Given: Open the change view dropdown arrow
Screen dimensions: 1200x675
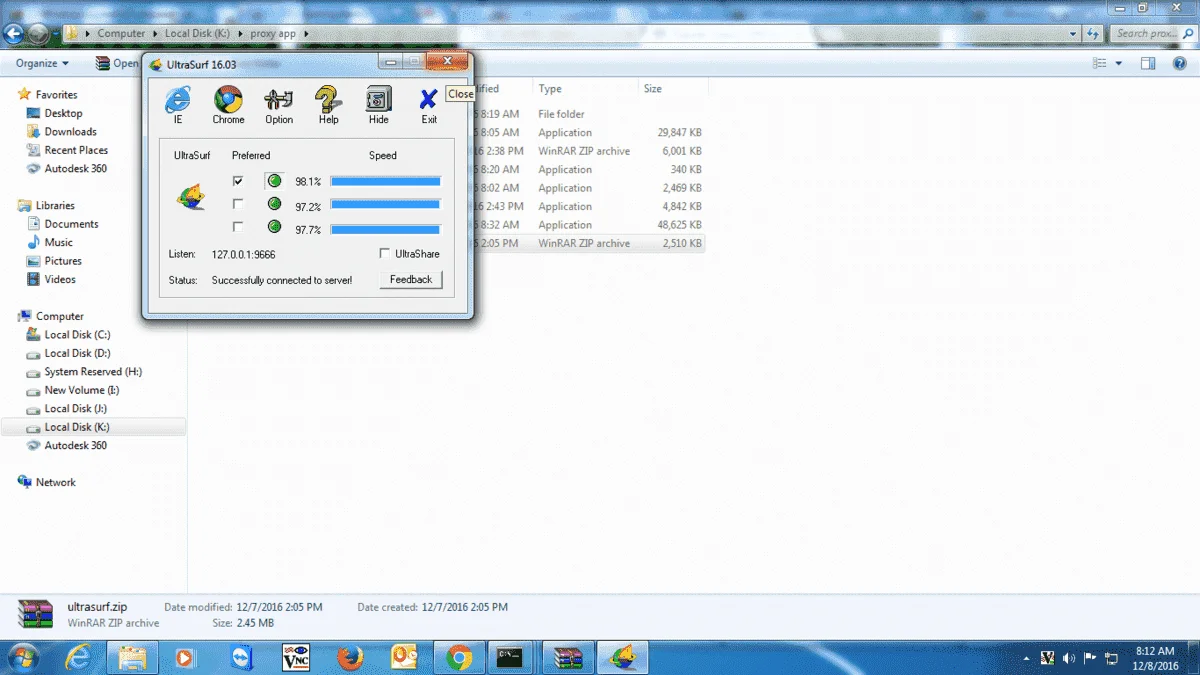Looking at the screenshot, I should click(x=1119, y=63).
